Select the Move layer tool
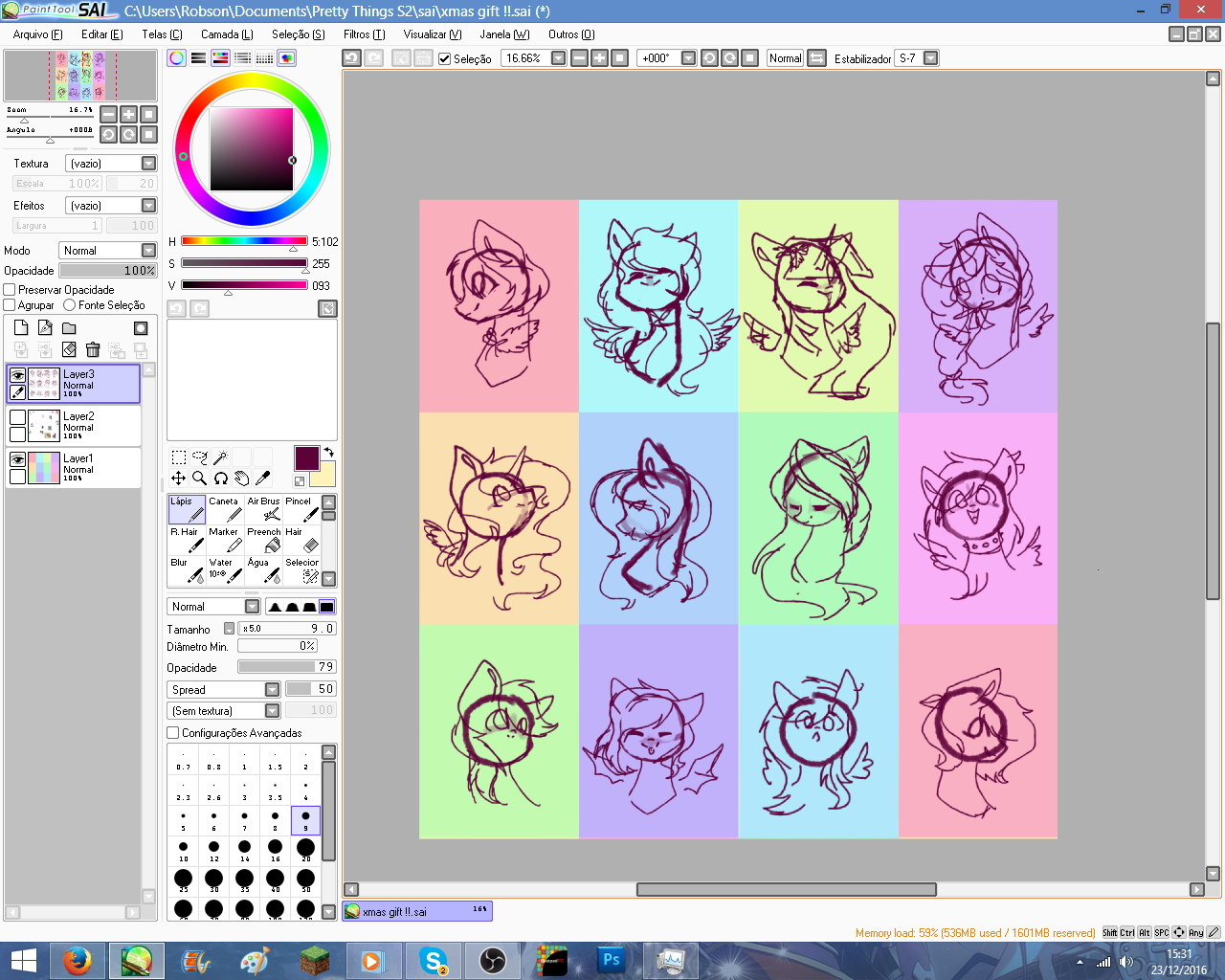This screenshot has height=980, width=1225. pos(179,478)
